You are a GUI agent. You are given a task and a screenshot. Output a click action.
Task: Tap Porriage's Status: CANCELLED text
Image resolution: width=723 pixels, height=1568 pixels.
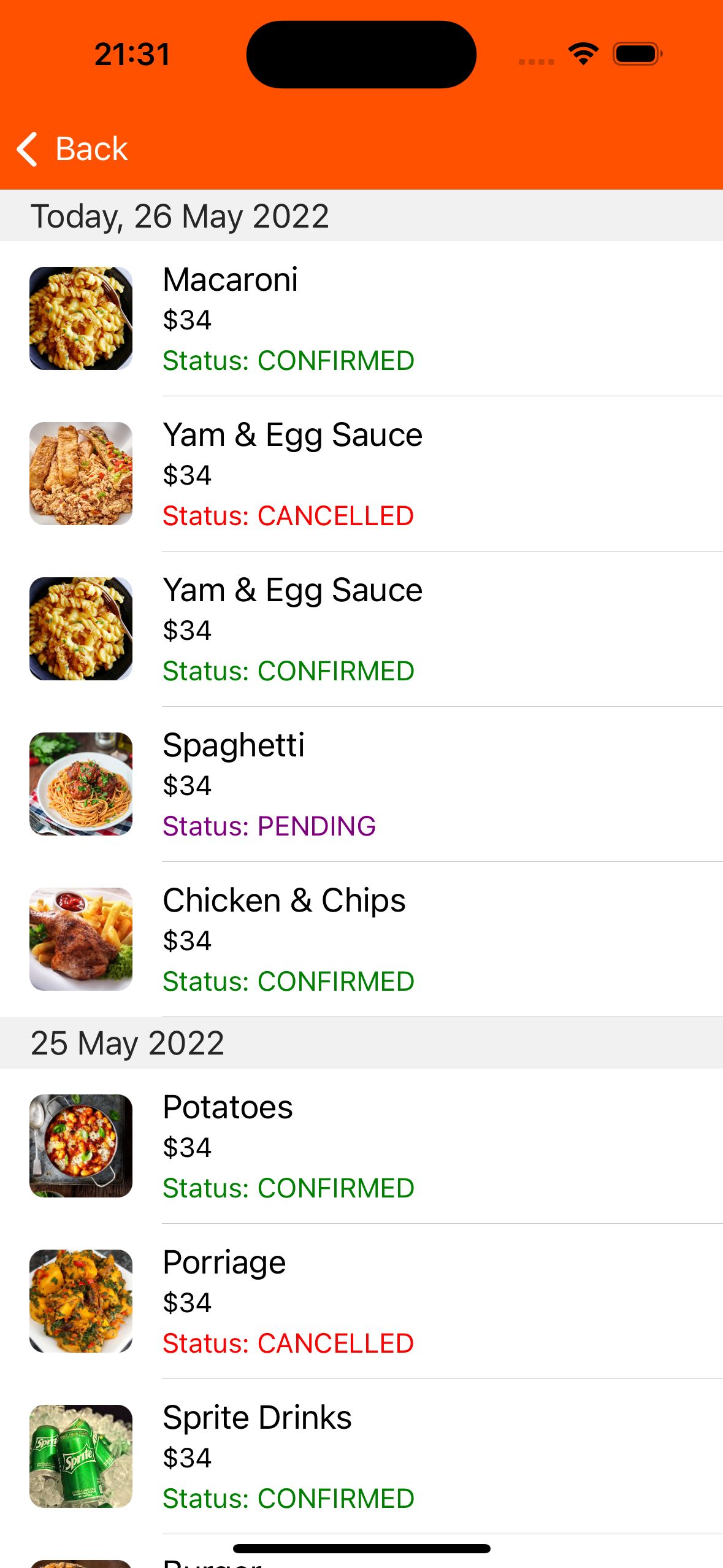click(288, 1343)
